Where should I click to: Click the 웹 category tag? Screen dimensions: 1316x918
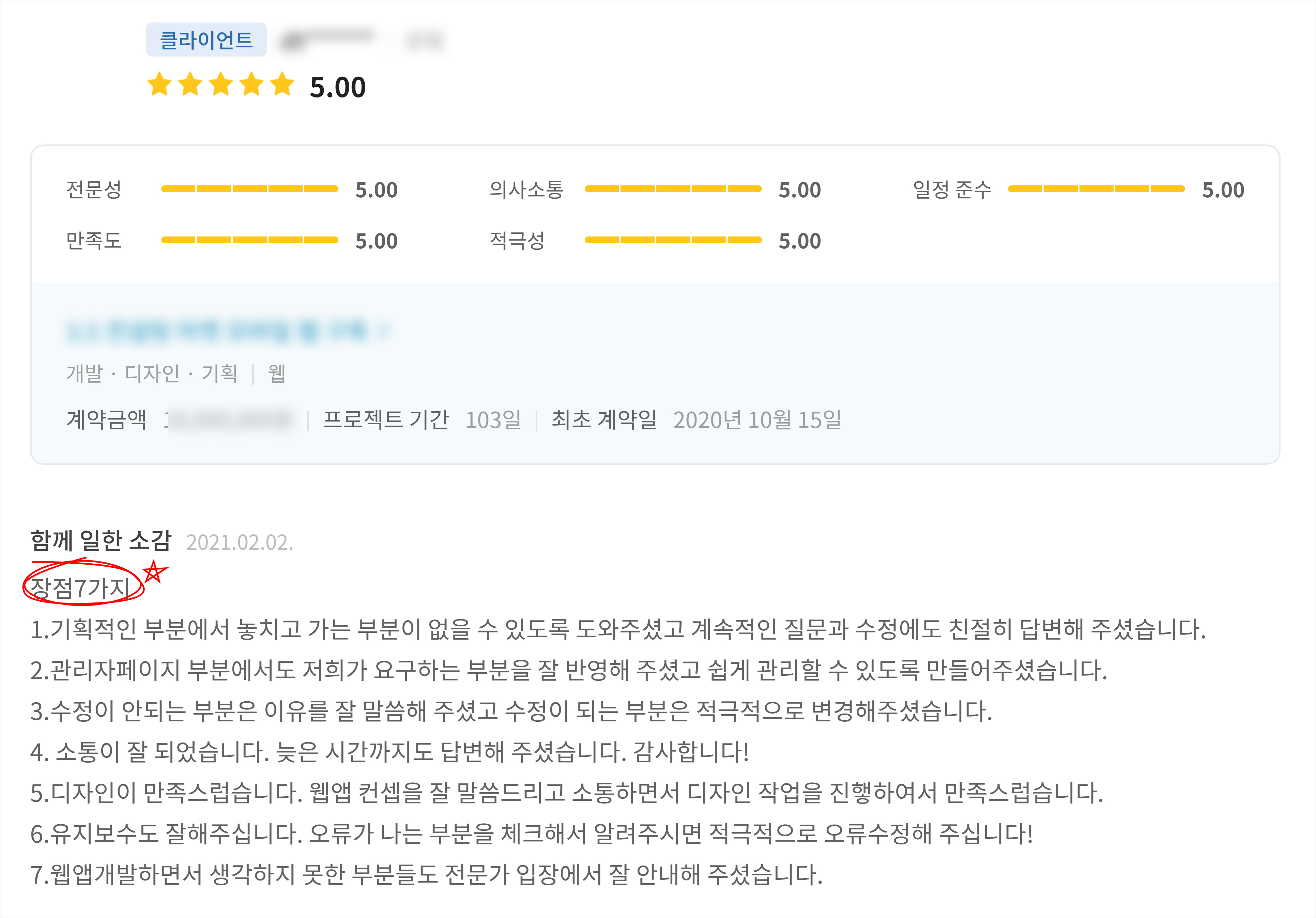point(277,373)
